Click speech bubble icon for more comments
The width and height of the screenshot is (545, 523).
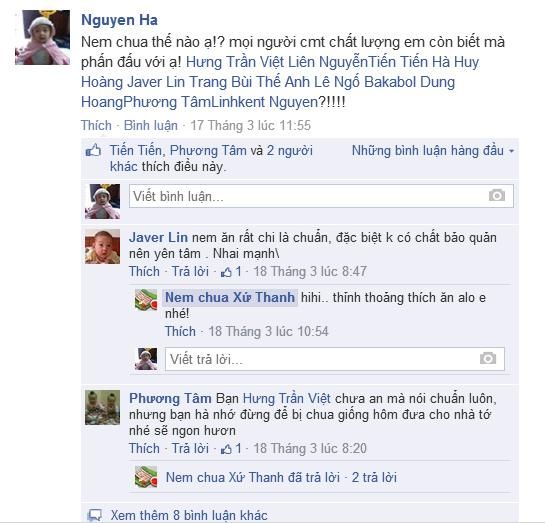tap(95, 515)
